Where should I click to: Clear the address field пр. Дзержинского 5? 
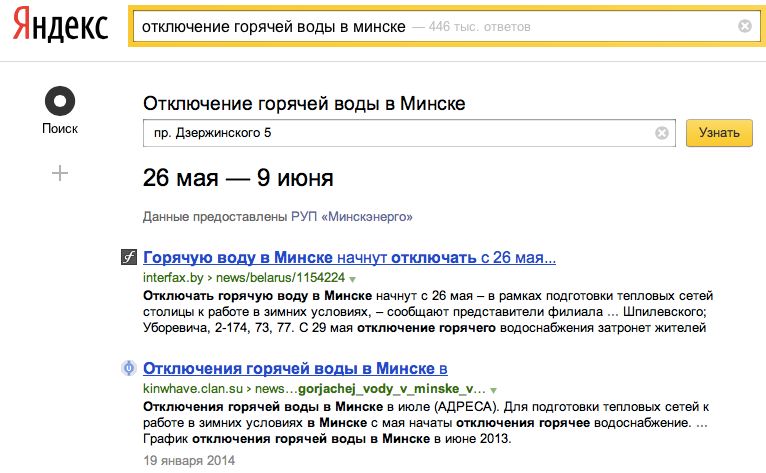[x=661, y=133]
